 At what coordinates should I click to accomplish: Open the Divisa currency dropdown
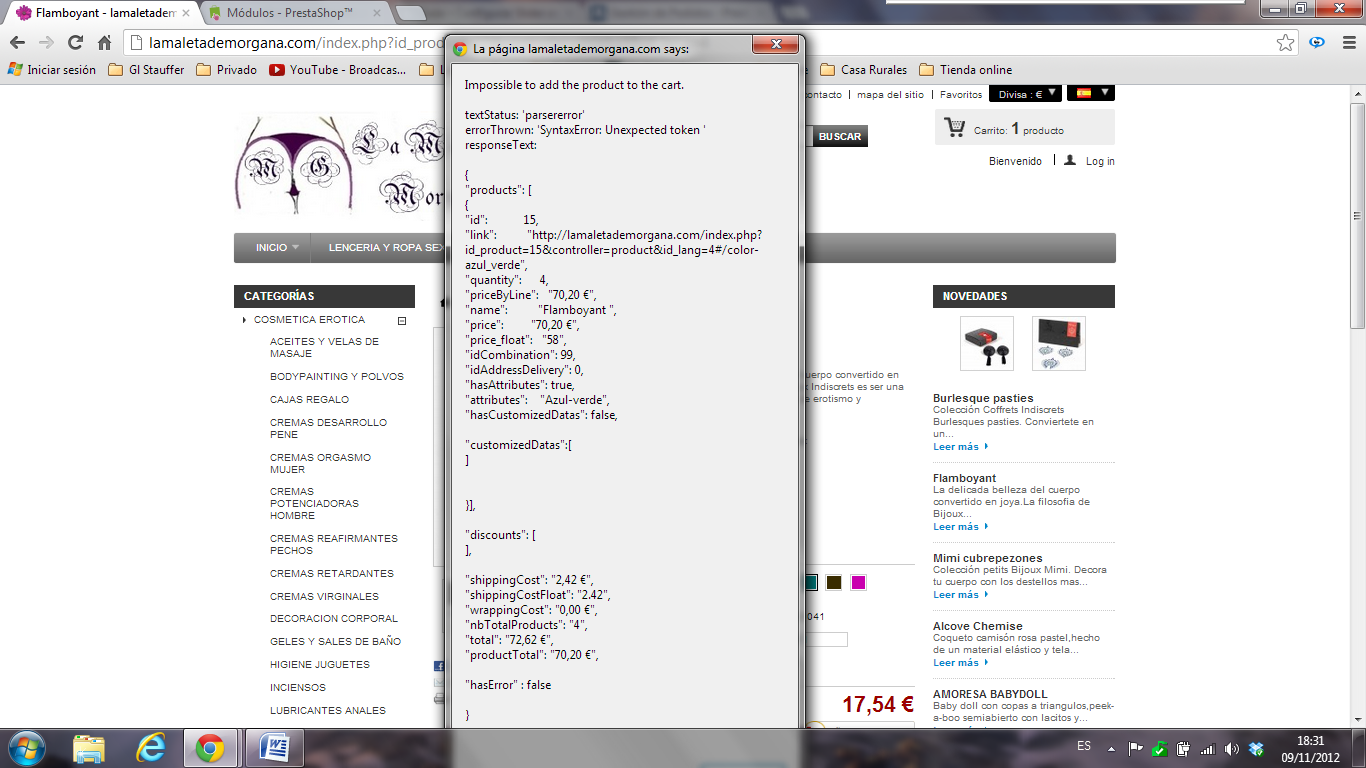(x=1025, y=94)
